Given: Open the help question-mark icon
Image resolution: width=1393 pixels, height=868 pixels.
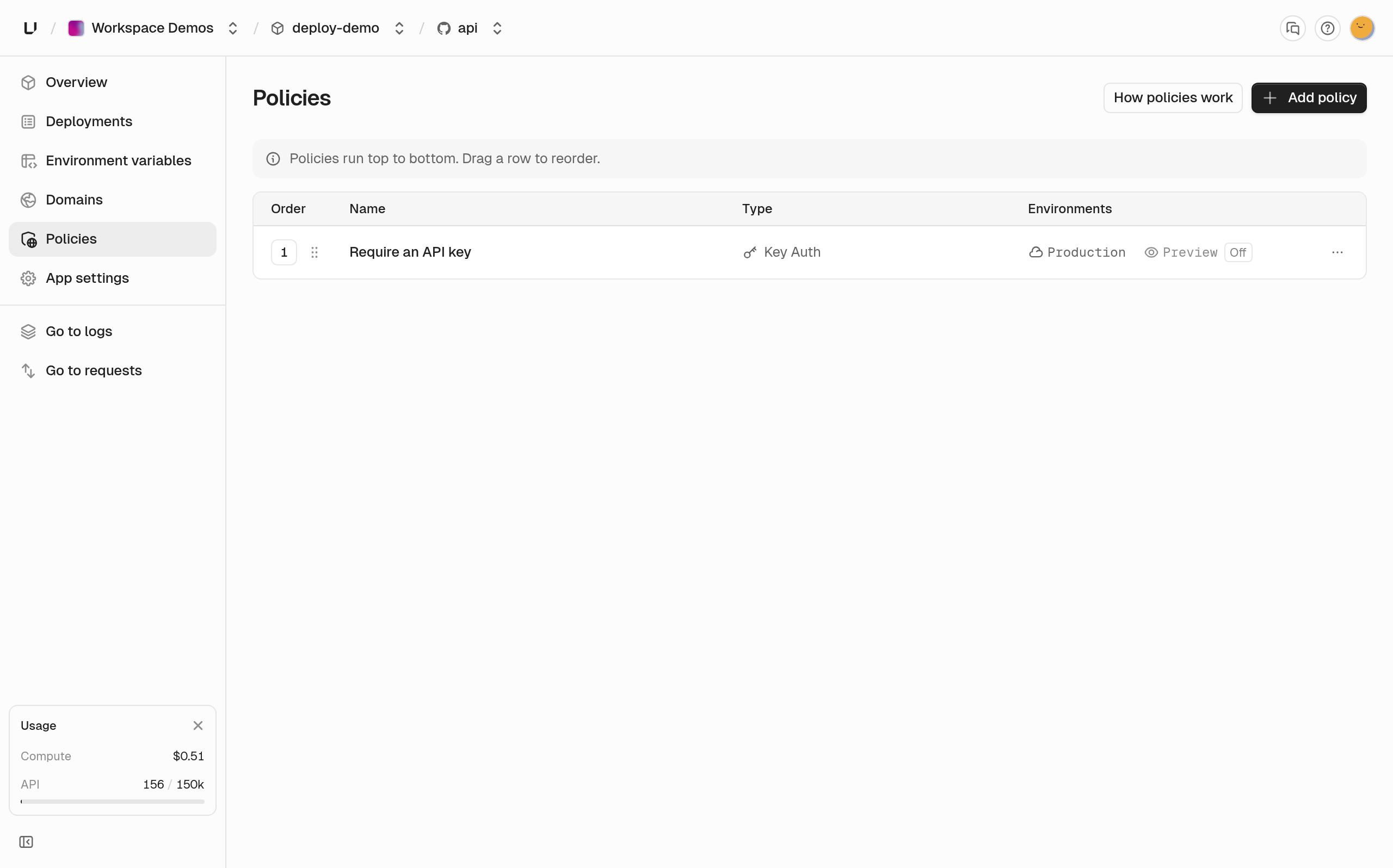Looking at the screenshot, I should (1327, 28).
